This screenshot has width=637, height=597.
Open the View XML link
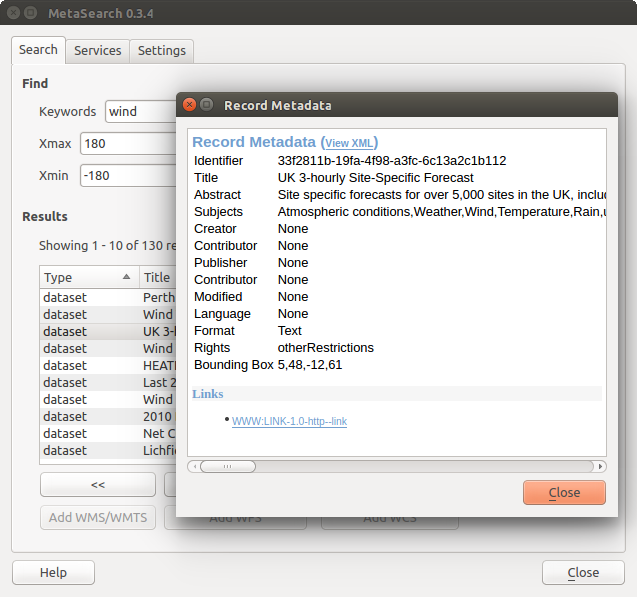click(x=349, y=143)
